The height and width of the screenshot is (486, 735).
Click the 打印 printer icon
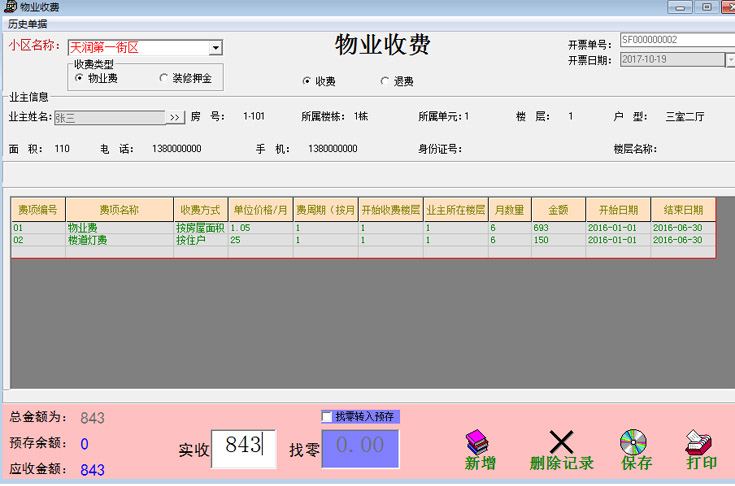pos(698,442)
